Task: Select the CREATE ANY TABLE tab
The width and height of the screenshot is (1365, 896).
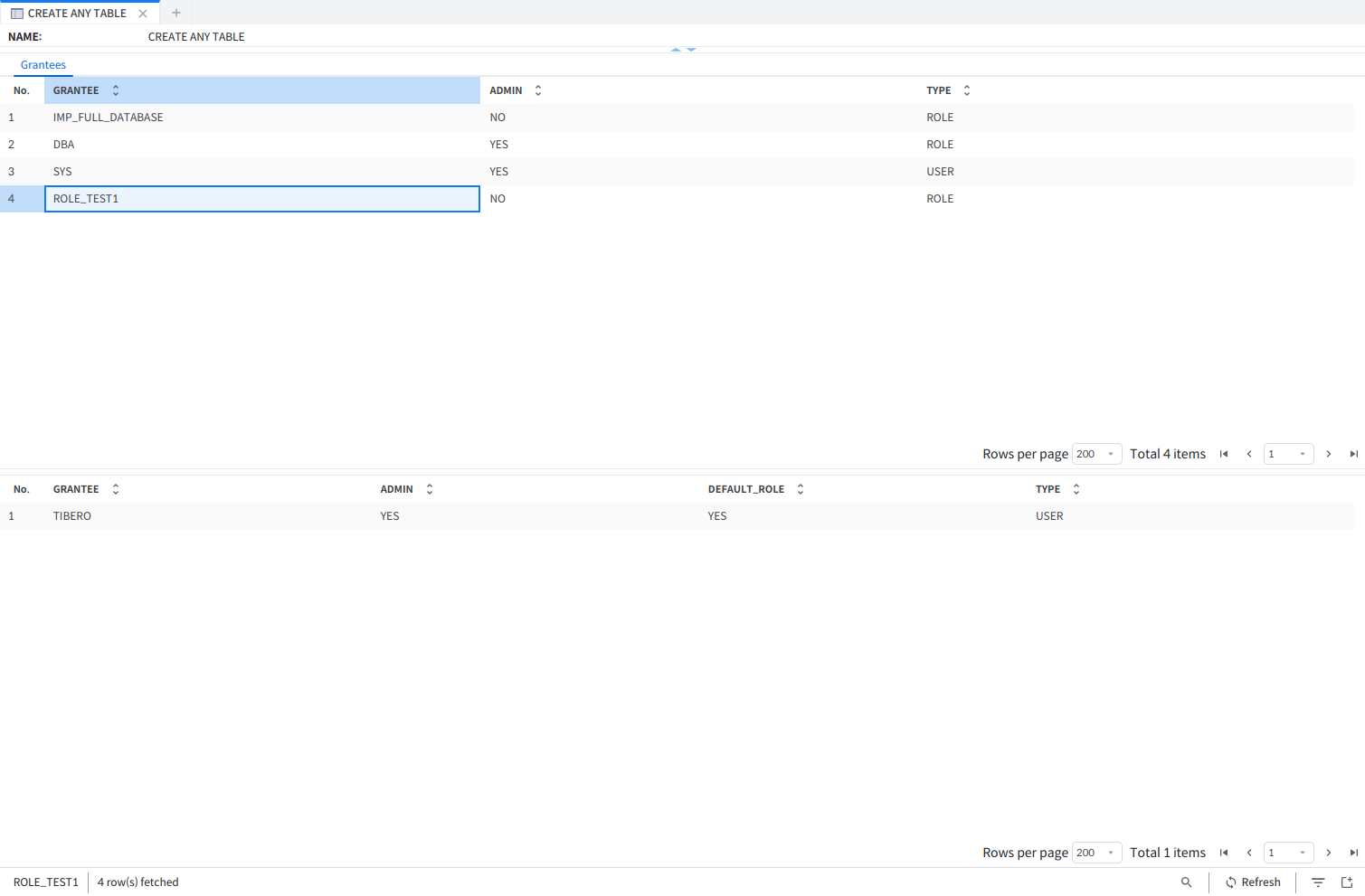Action: point(77,14)
